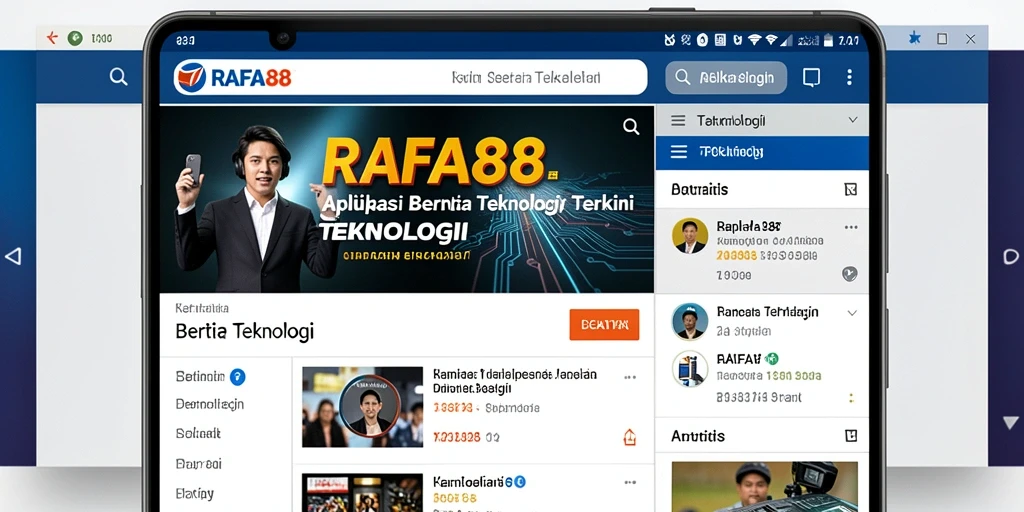Image resolution: width=1024 pixels, height=512 pixels.
Task: Click the orange BEKTIM button
Action: 604,325
